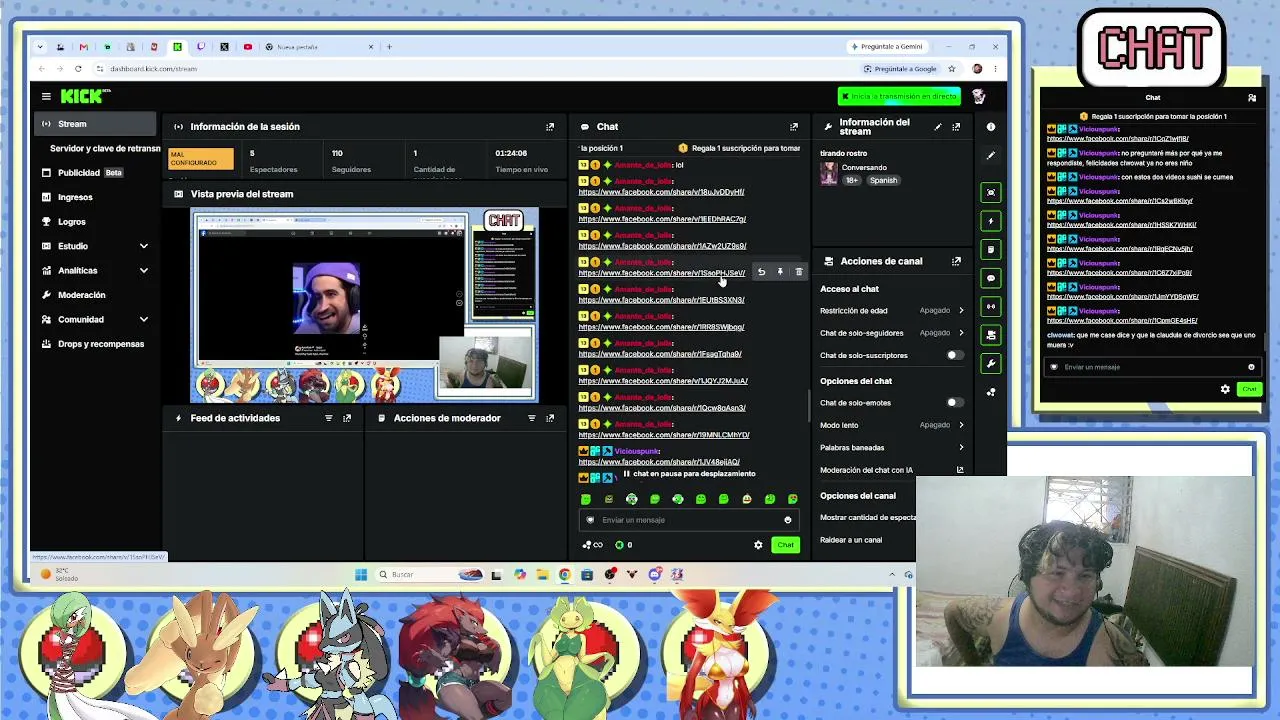Open the Kick hamburger menu
The height and width of the screenshot is (720, 1280).
(46, 96)
